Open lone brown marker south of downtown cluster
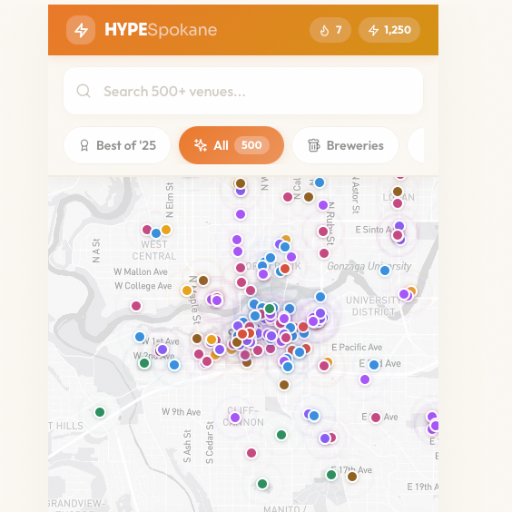Screen dimensions: 512x512 pyautogui.click(x=284, y=385)
